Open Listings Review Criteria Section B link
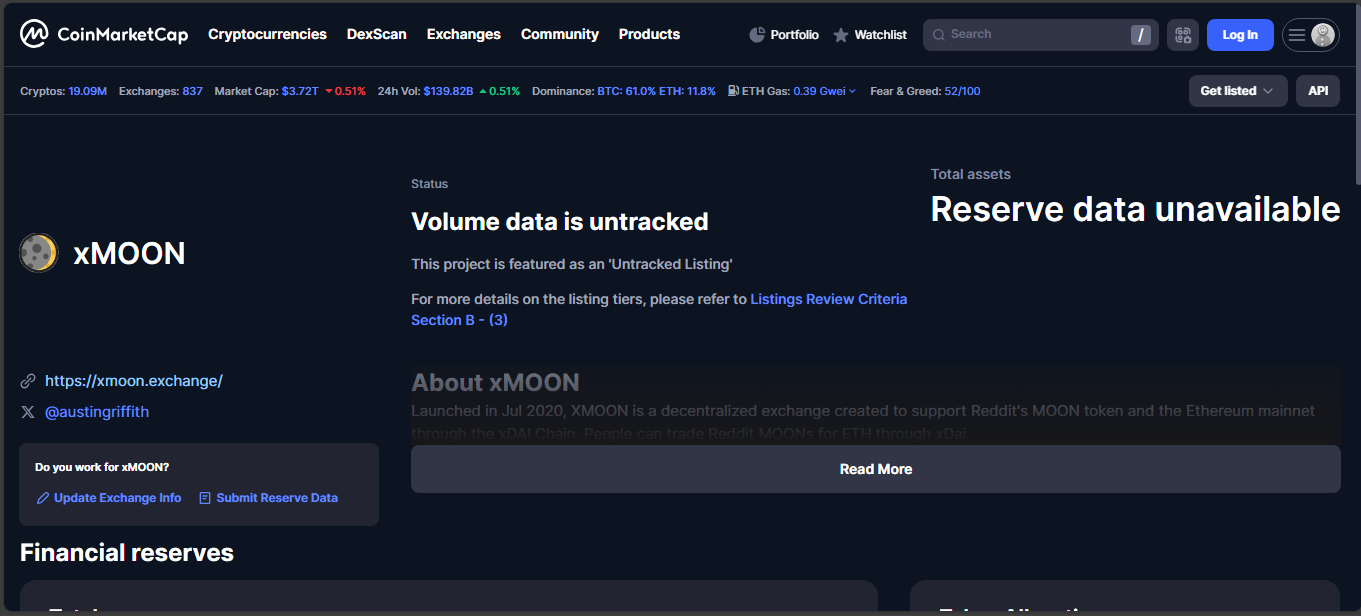Viewport: 1361px width, 616px height. point(659,309)
